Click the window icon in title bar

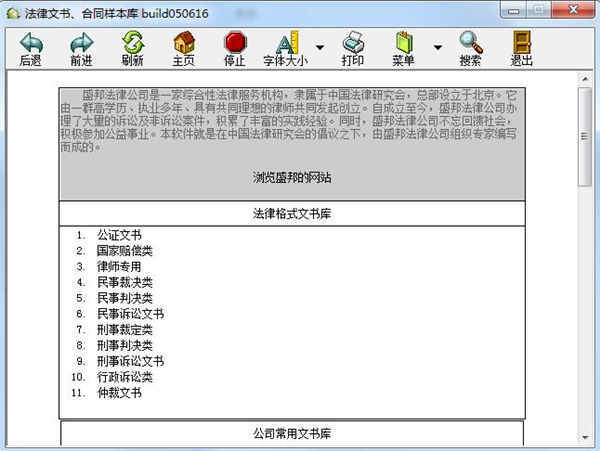click(12, 9)
